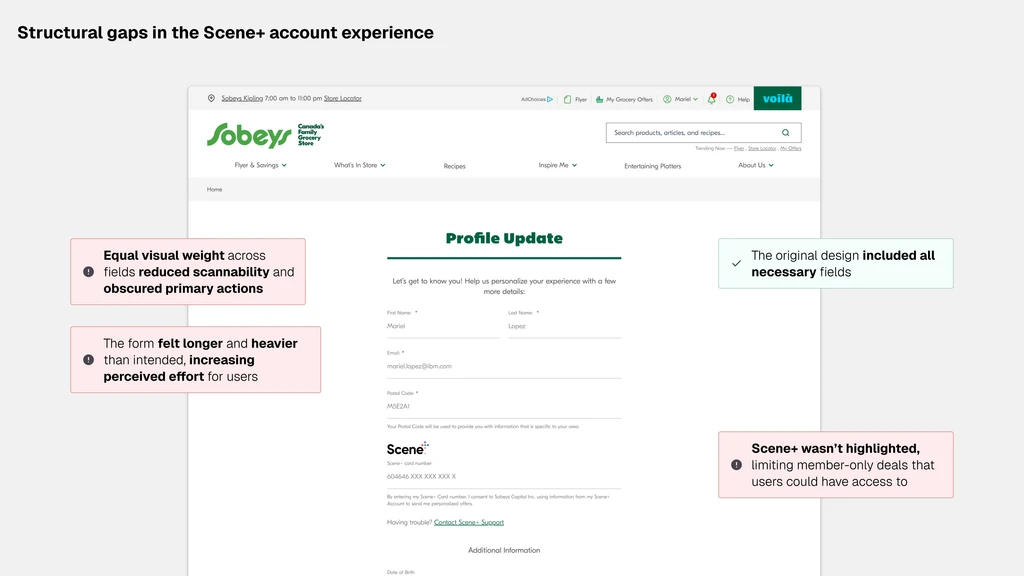Click the search magnifying glass icon

click(x=786, y=132)
